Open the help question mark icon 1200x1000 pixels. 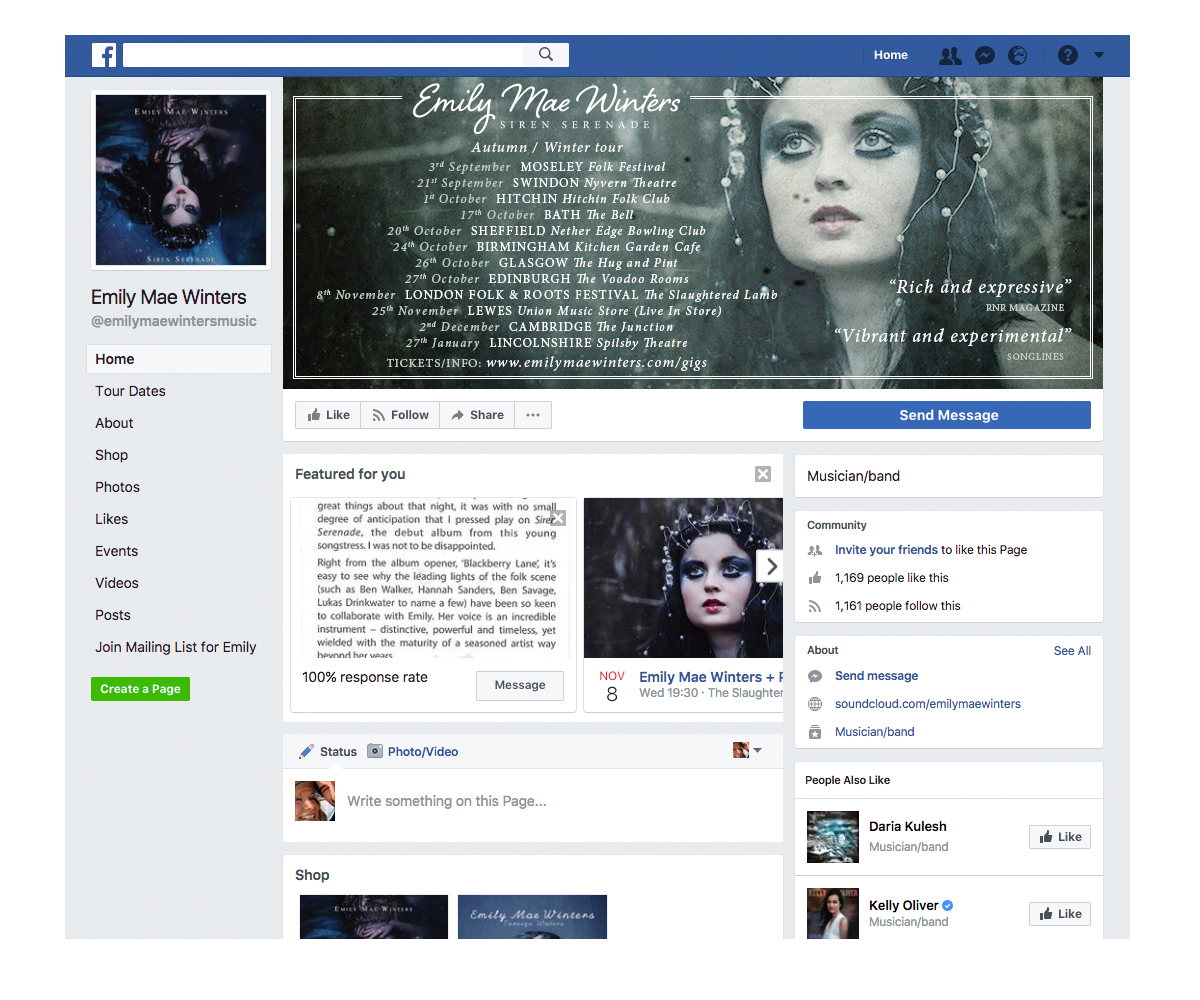[1068, 56]
